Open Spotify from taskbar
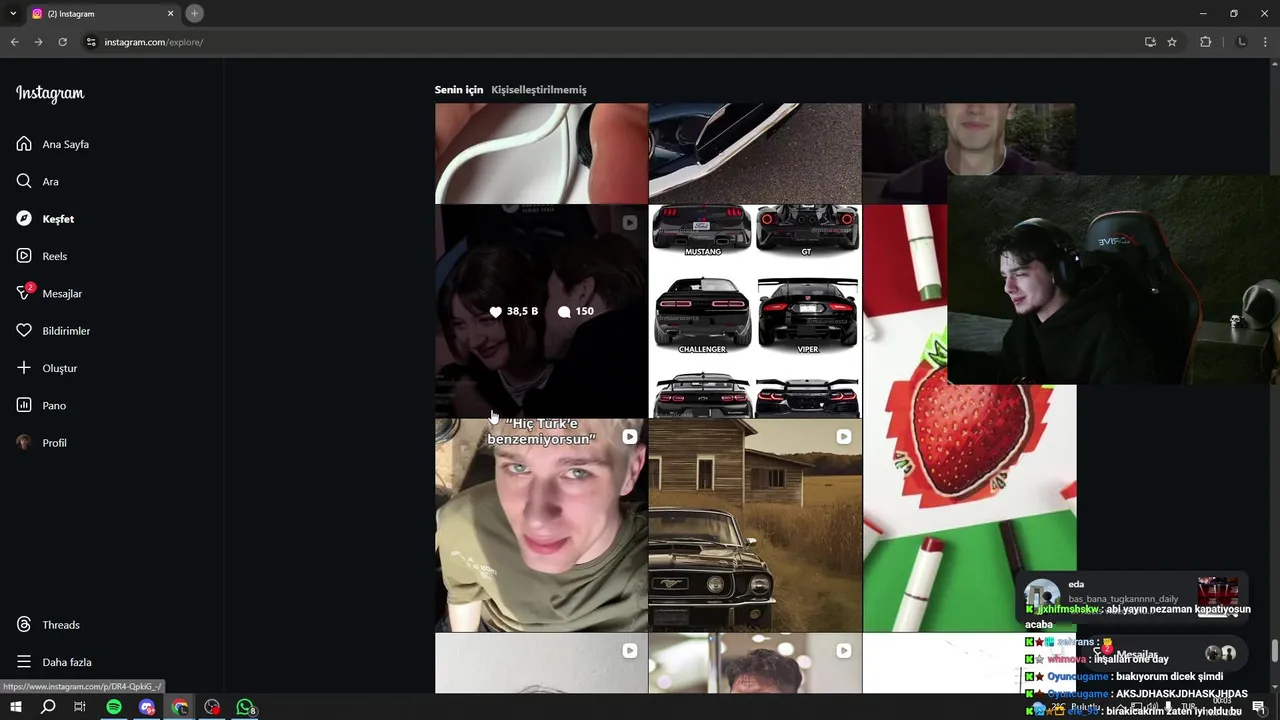1280x720 pixels. click(x=114, y=707)
